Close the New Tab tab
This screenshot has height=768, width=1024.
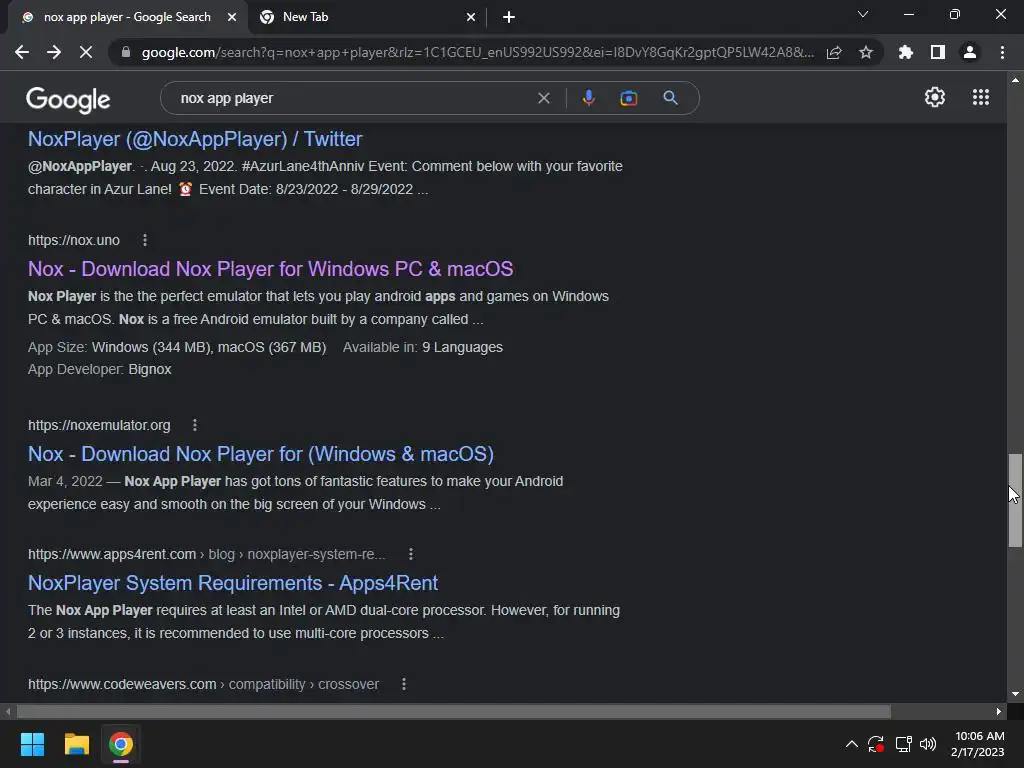pos(471,17)
